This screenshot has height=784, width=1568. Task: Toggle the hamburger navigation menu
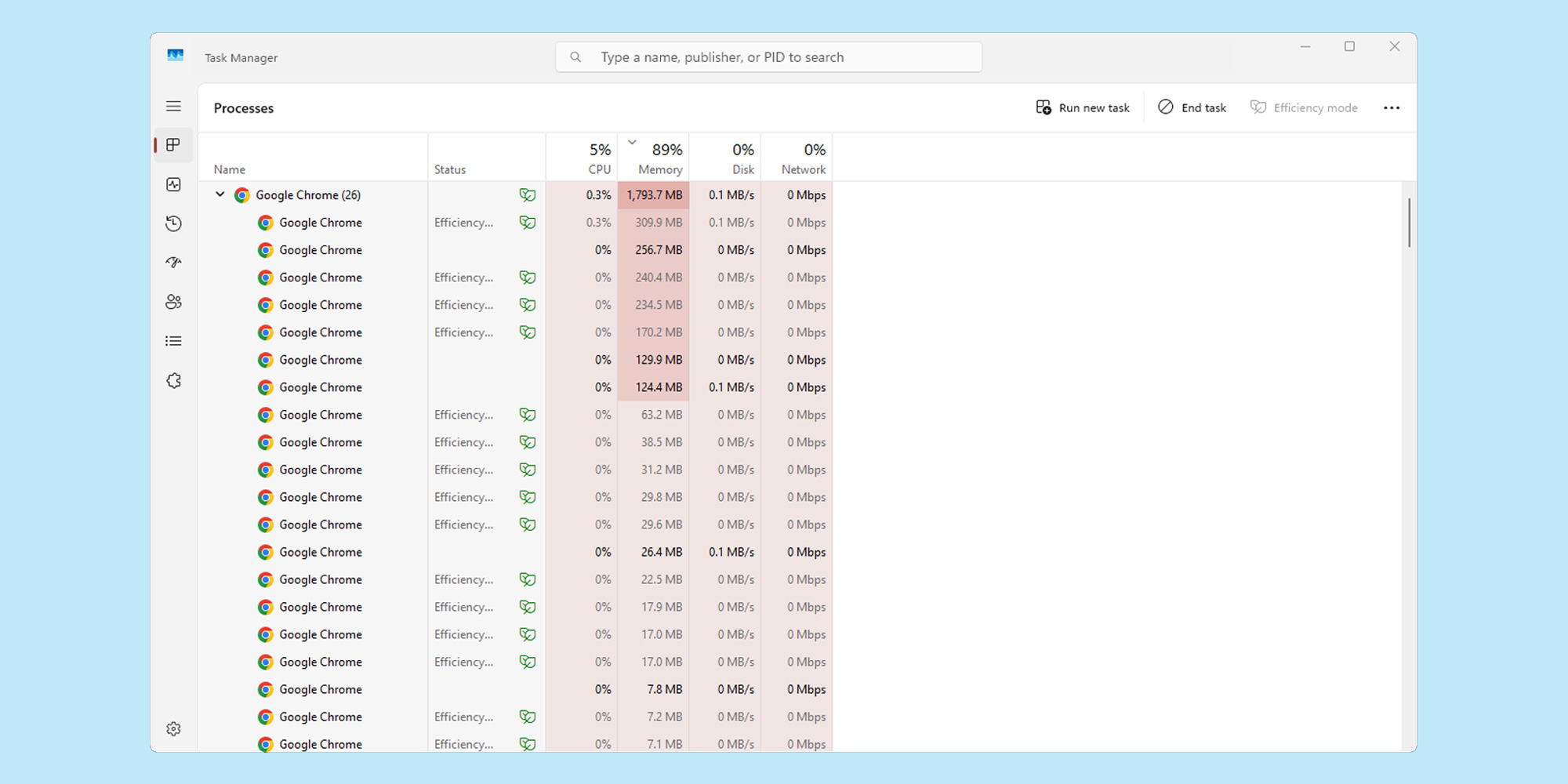click(x=173, y=106)
